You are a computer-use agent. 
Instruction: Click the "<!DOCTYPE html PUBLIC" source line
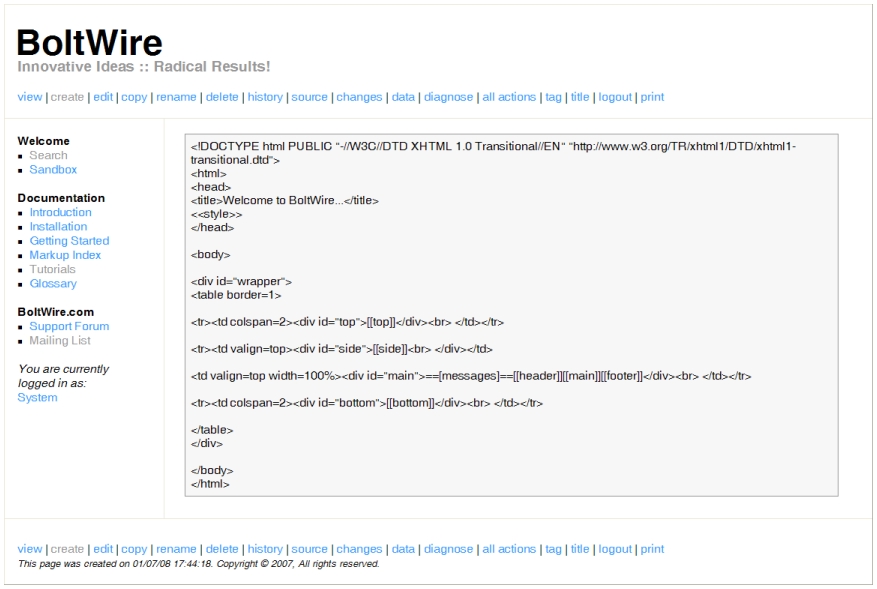coord(493,153)
